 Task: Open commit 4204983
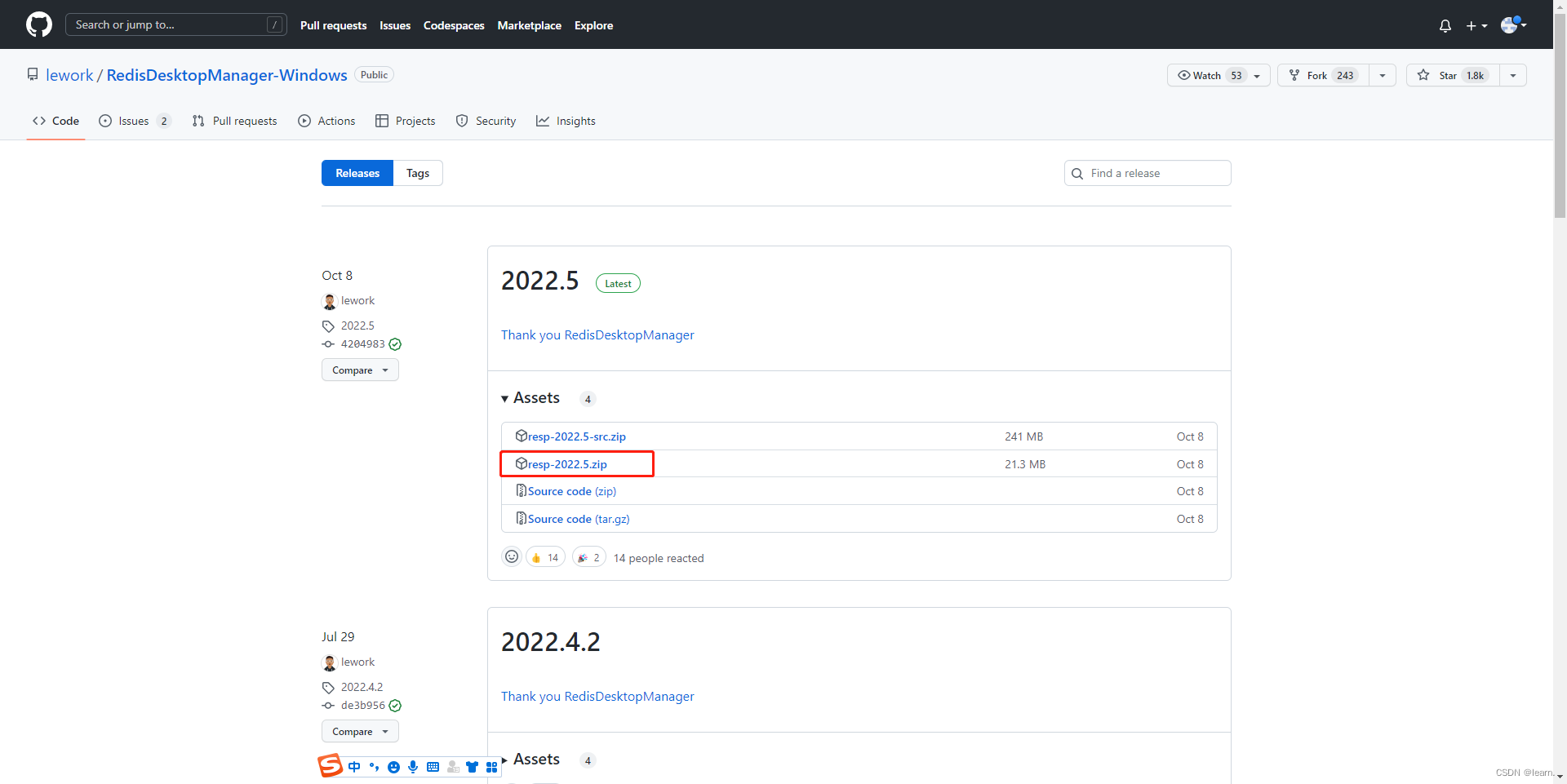click(362, 344)
